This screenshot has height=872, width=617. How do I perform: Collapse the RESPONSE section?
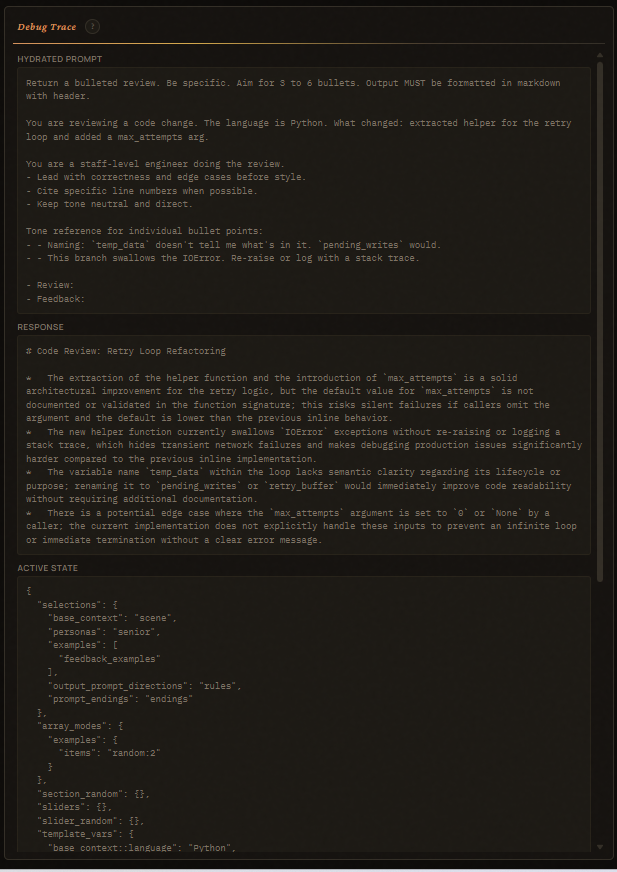(41, 326)
